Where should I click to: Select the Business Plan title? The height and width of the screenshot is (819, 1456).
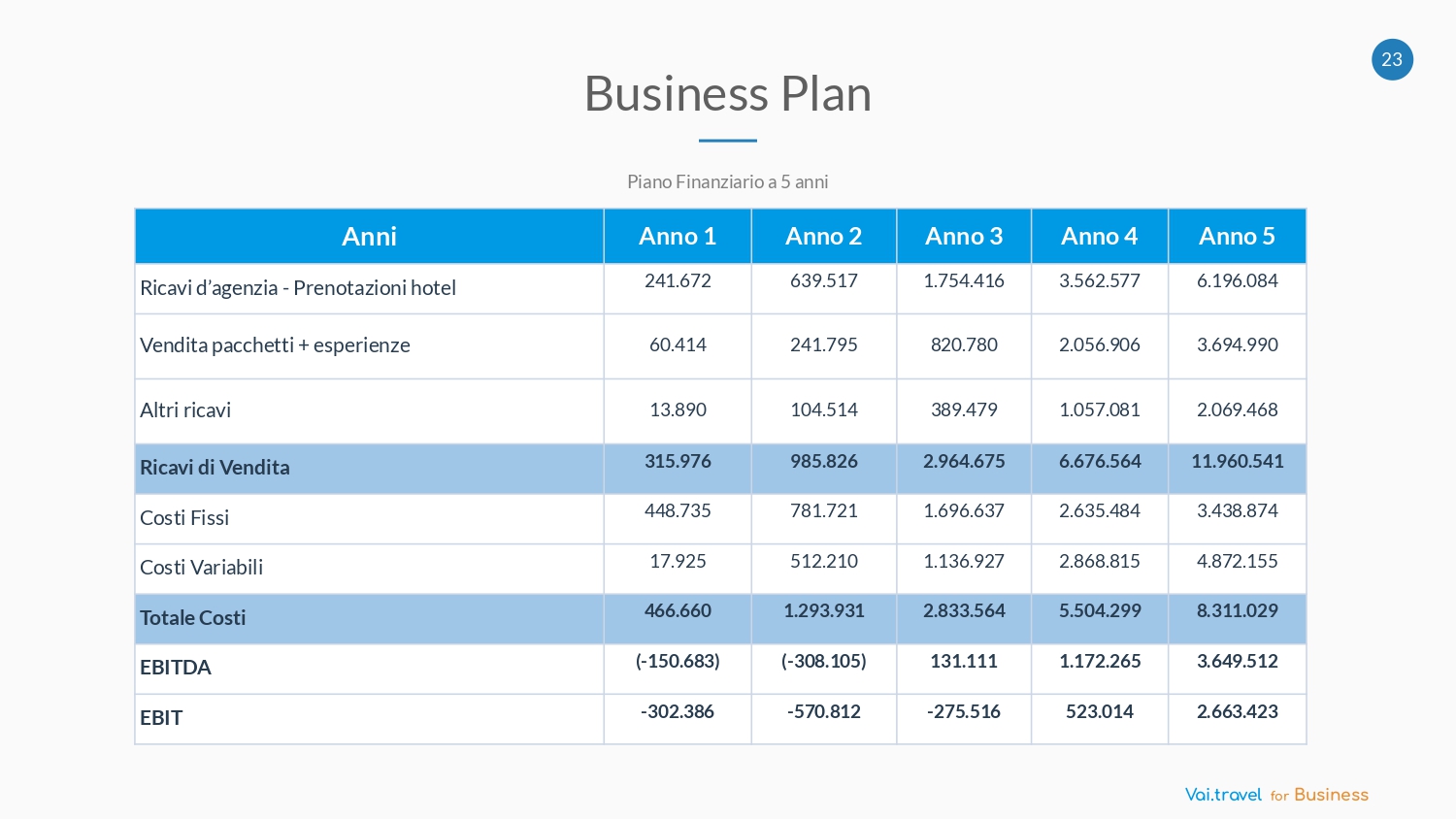coord(727,94)
